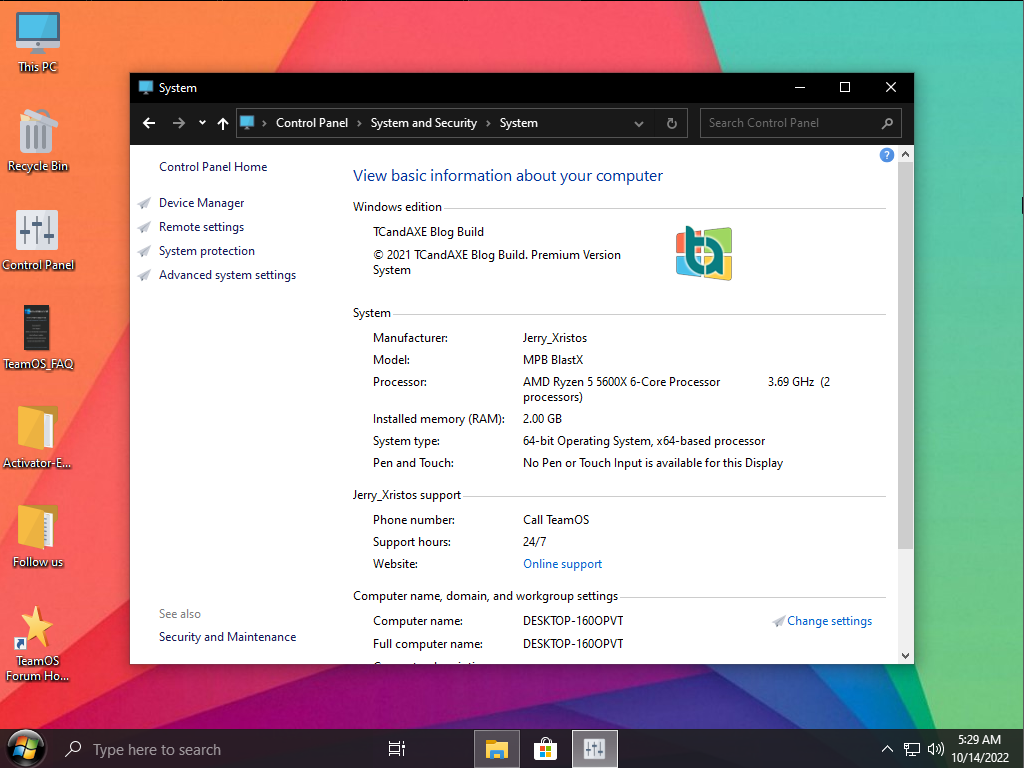Click Change settings for computer name
The height and width of the screenshot is (768, 1024).
coord(829,621)
